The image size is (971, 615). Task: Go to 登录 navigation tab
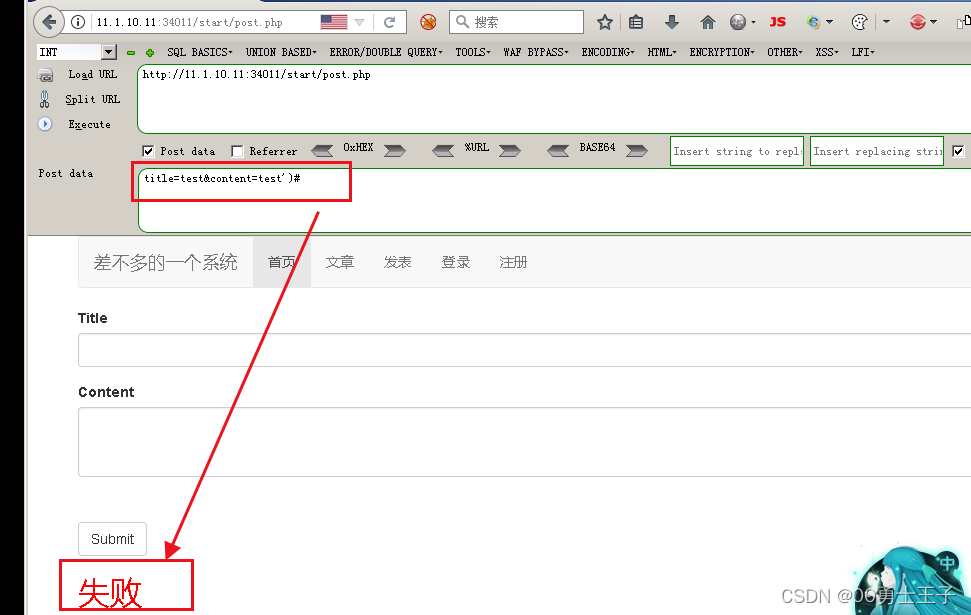tap(456, 262)
